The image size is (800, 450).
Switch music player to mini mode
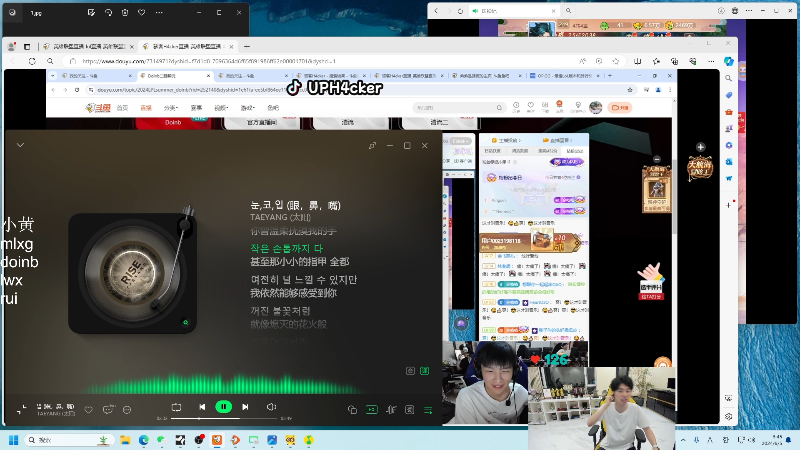click(x=372, y=145)
